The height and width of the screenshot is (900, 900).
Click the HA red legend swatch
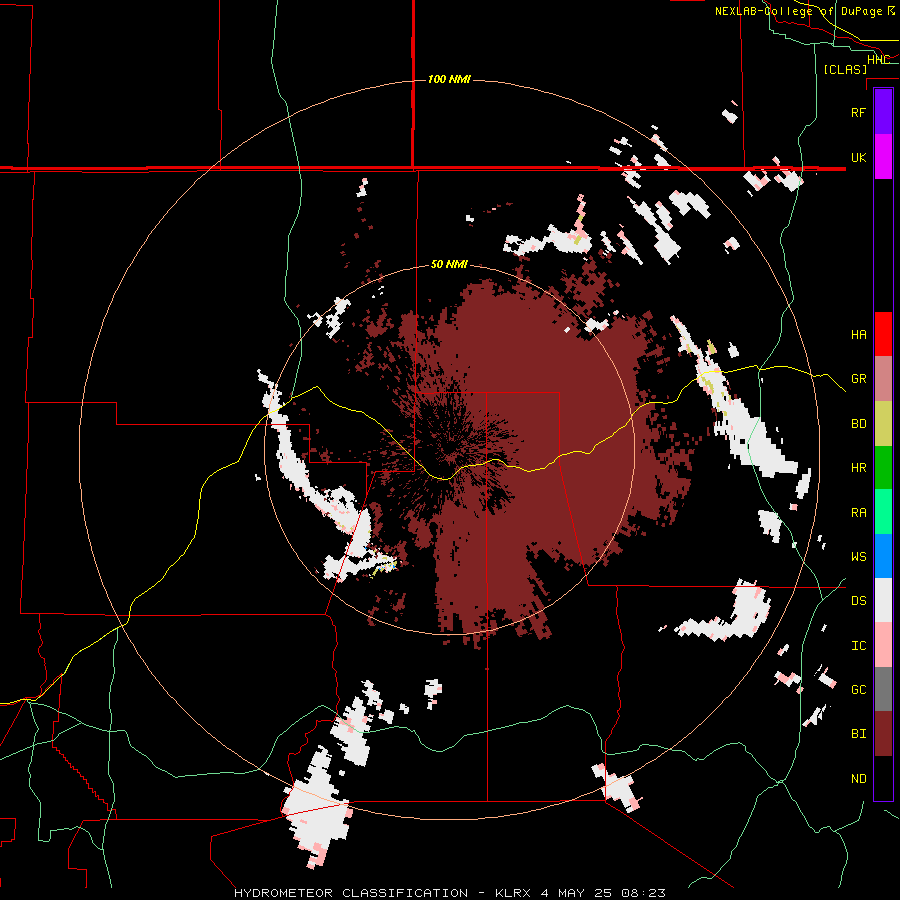(x=883, y=334)
